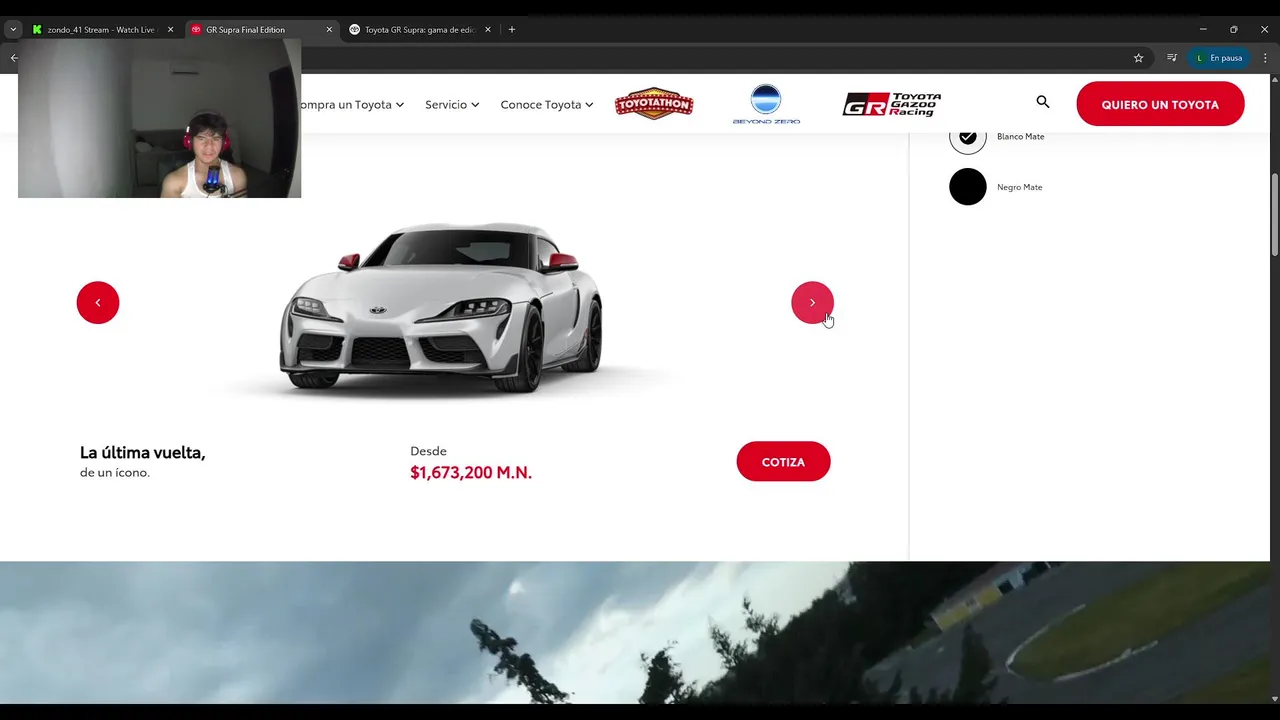Show the next car image with right arrow

coord(812,303)
